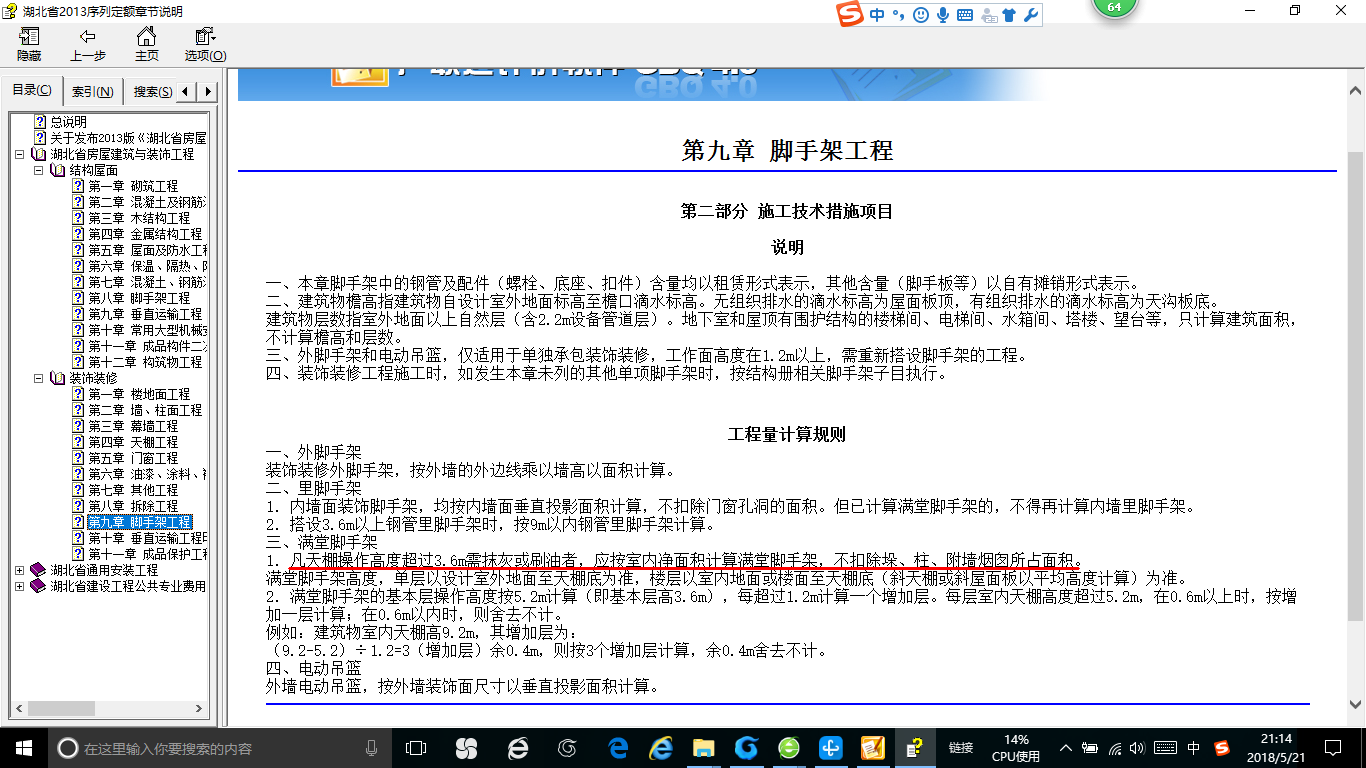Select 第六章 油漆、涂料 topic
This screenshot has width=1366, height=768.
coord(147,474)
